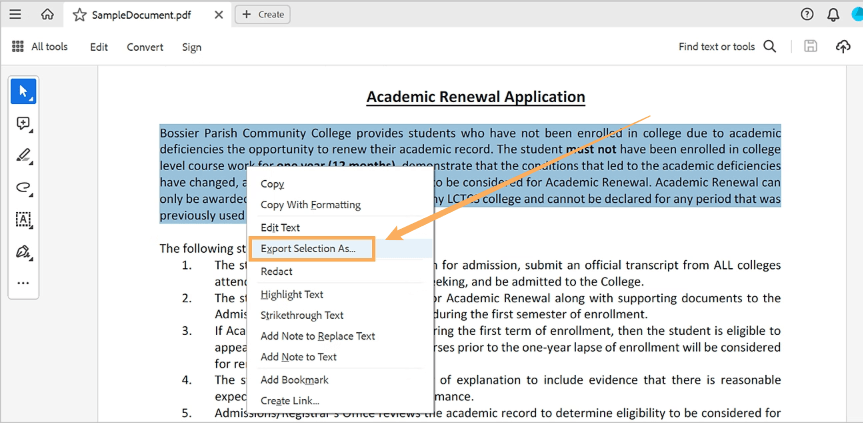Open All tools grid

pyautogui.click(x=40, y=47)
